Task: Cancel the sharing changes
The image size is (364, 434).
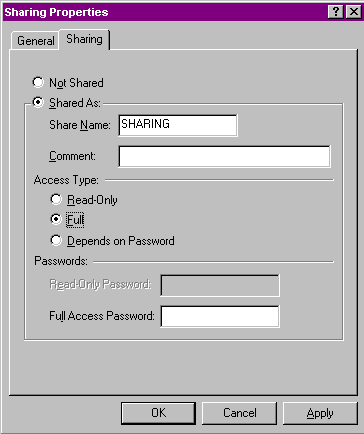Action: (239, 413)
